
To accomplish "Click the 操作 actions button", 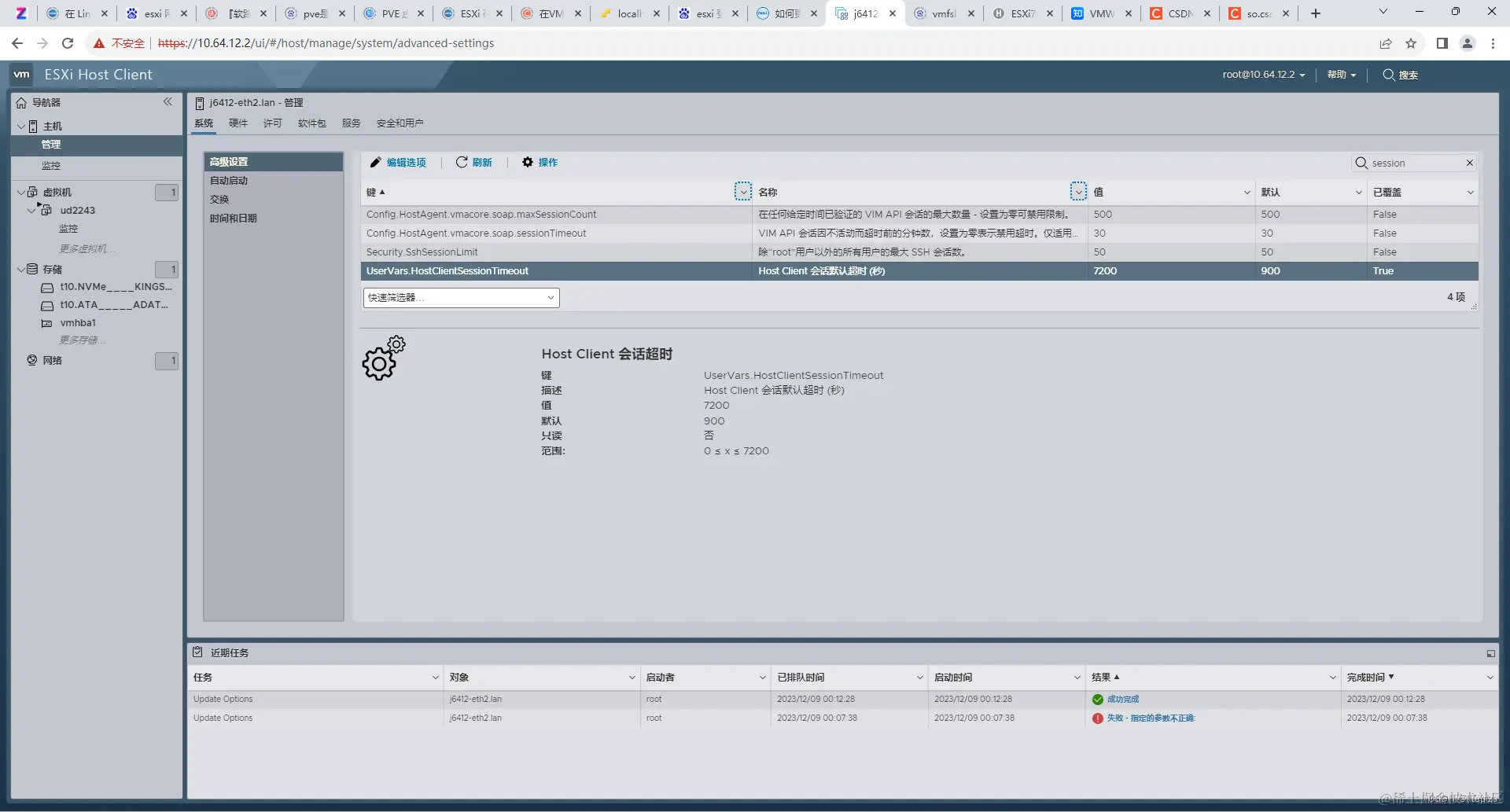I will coord(540,162).
